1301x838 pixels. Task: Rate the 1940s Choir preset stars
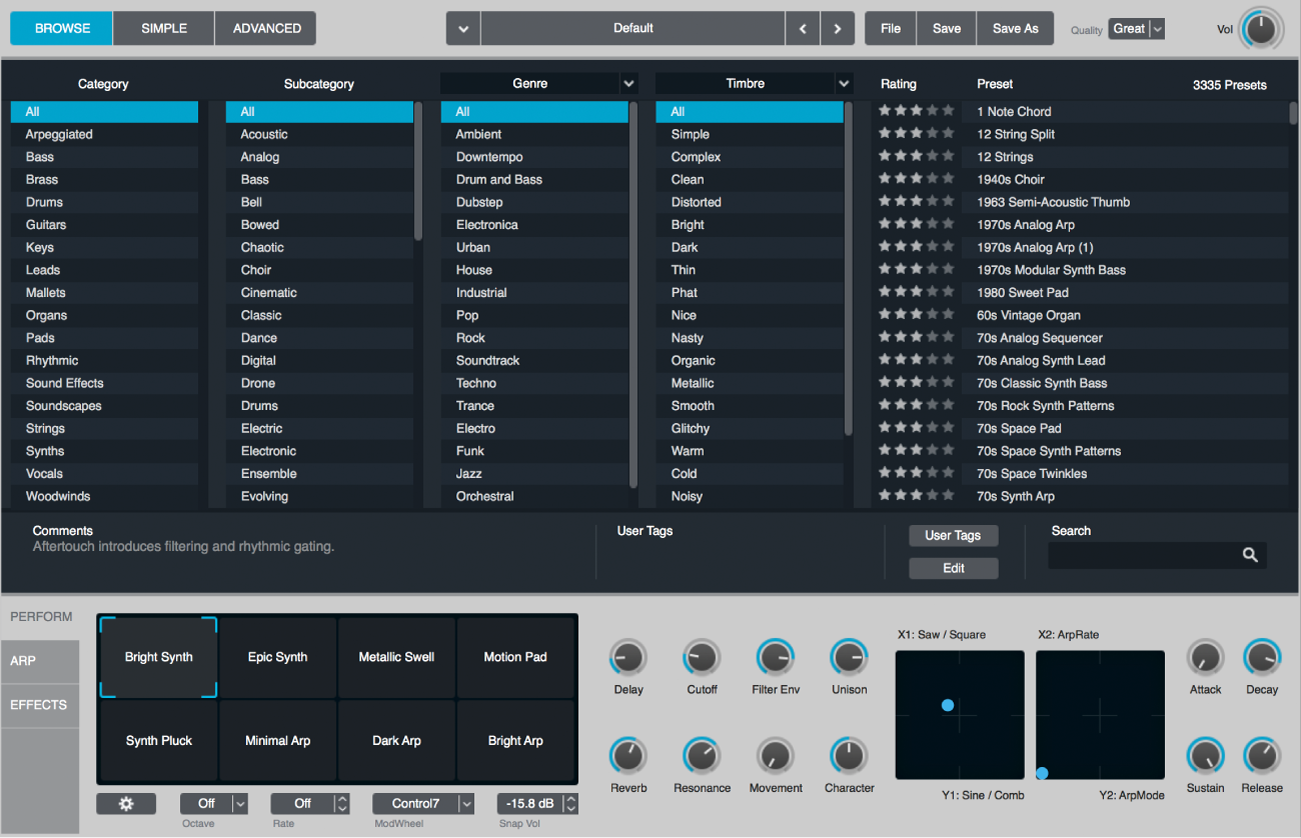point(916,179)
